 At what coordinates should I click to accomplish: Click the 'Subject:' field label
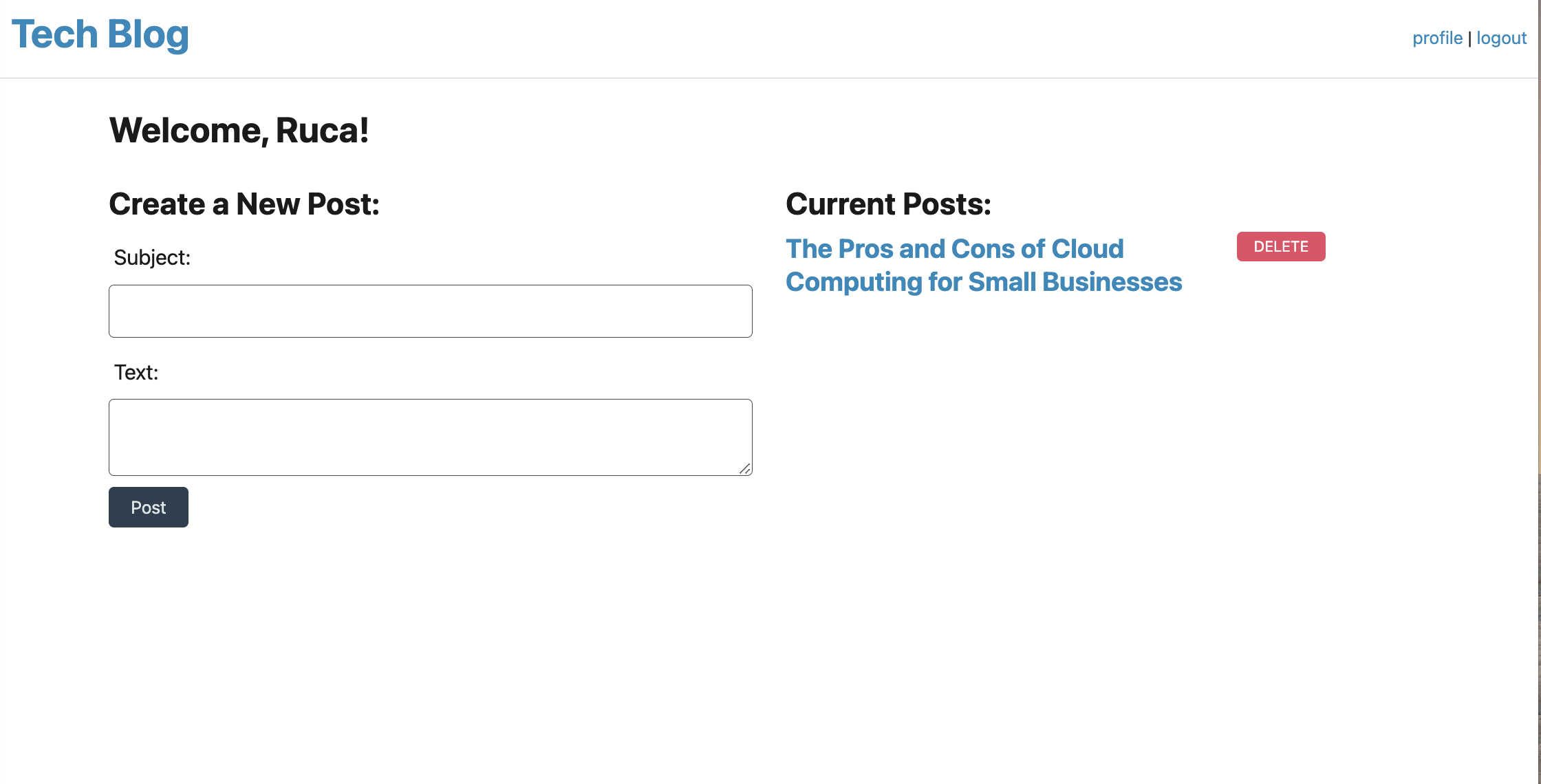point(152,257)
